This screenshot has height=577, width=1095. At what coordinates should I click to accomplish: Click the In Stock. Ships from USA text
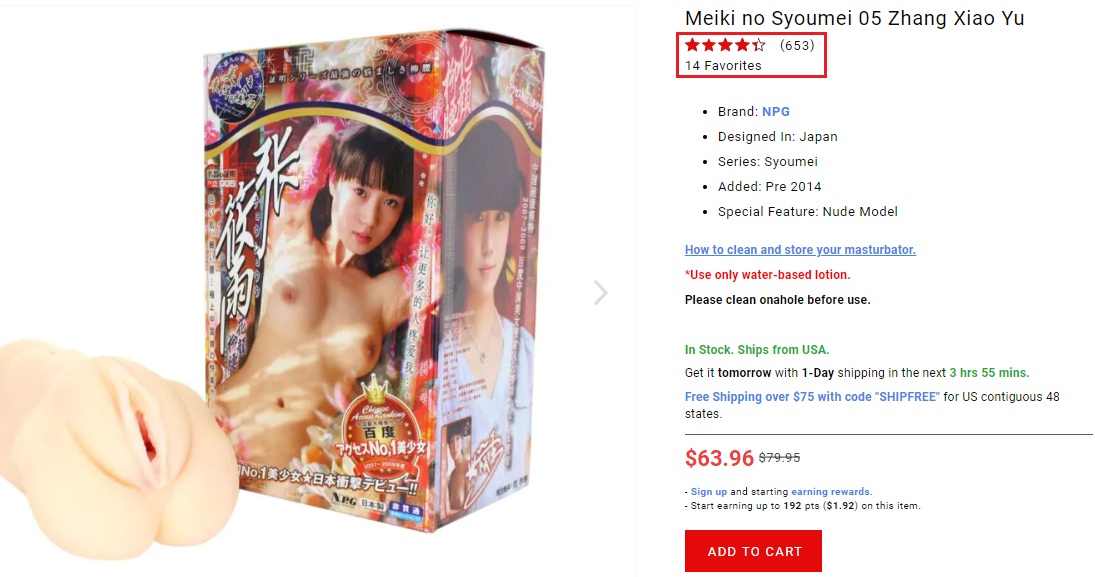pyautogui.click(x=757, y=350)
